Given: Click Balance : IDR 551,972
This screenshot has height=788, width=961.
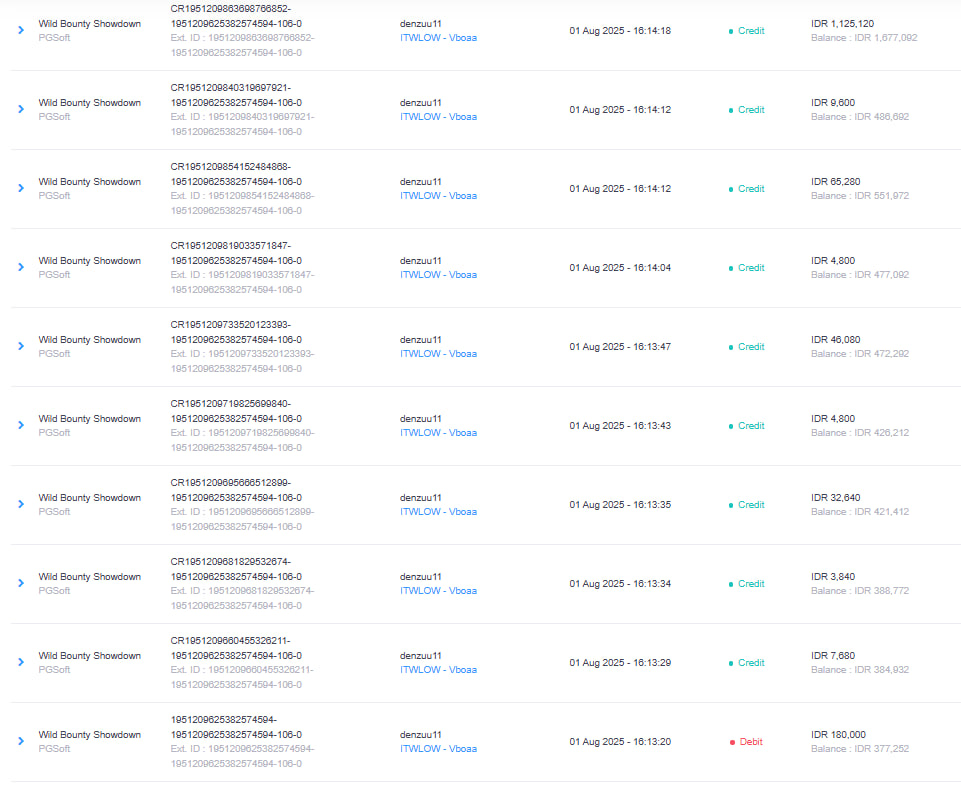Looking at the screenshot, I should tap(860, 195).
